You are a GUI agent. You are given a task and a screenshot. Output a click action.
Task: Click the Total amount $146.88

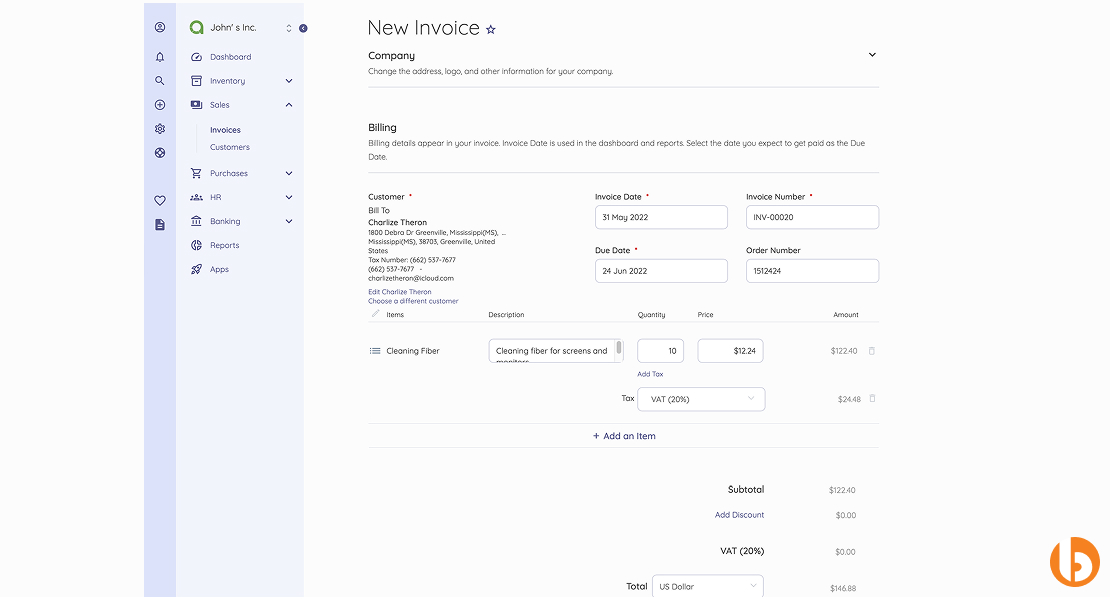coord(842,588)
